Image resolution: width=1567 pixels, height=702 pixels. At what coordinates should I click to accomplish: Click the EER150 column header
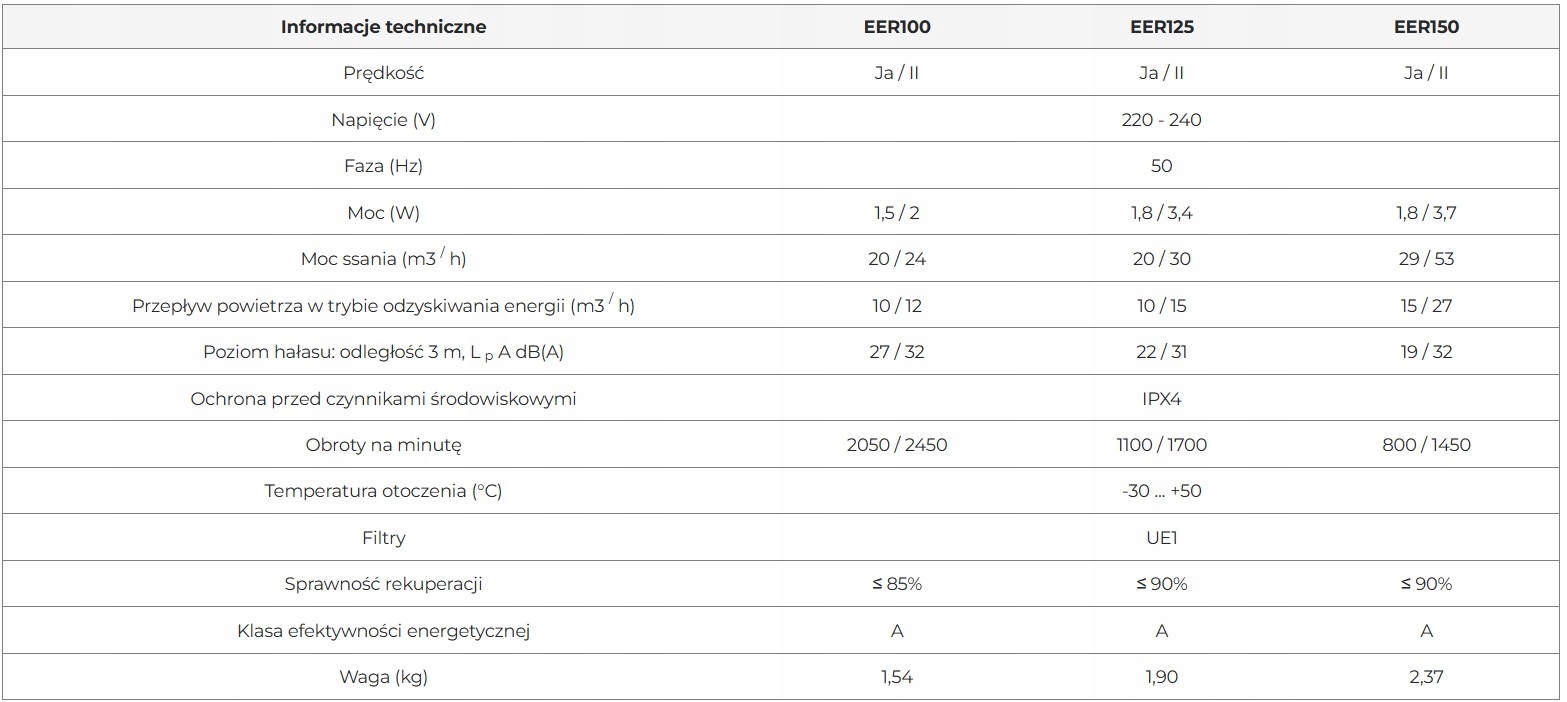pyautogui.click(x=1426, y=27)
